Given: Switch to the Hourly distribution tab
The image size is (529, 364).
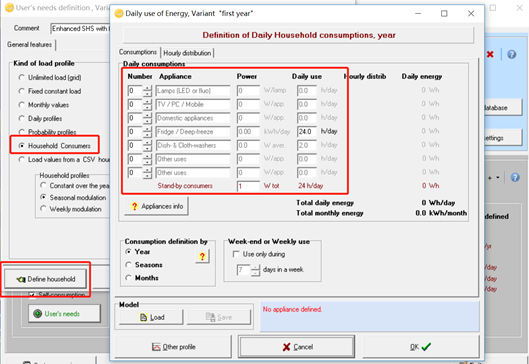Looking at the screenshot, I should 187,53.
